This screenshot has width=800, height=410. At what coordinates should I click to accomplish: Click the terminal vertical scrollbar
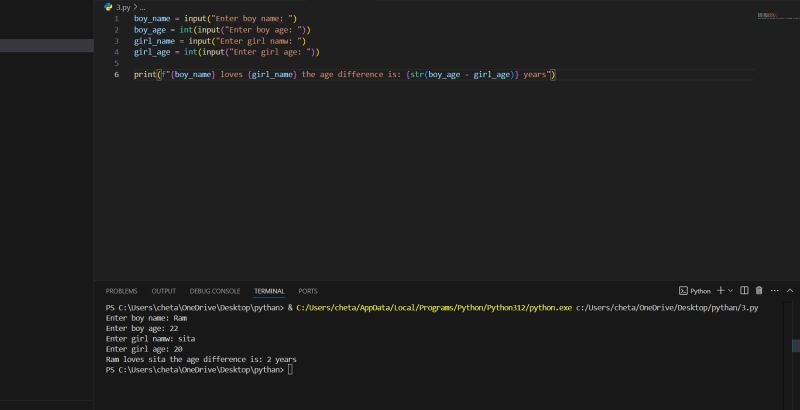click(x=796, y=345)
